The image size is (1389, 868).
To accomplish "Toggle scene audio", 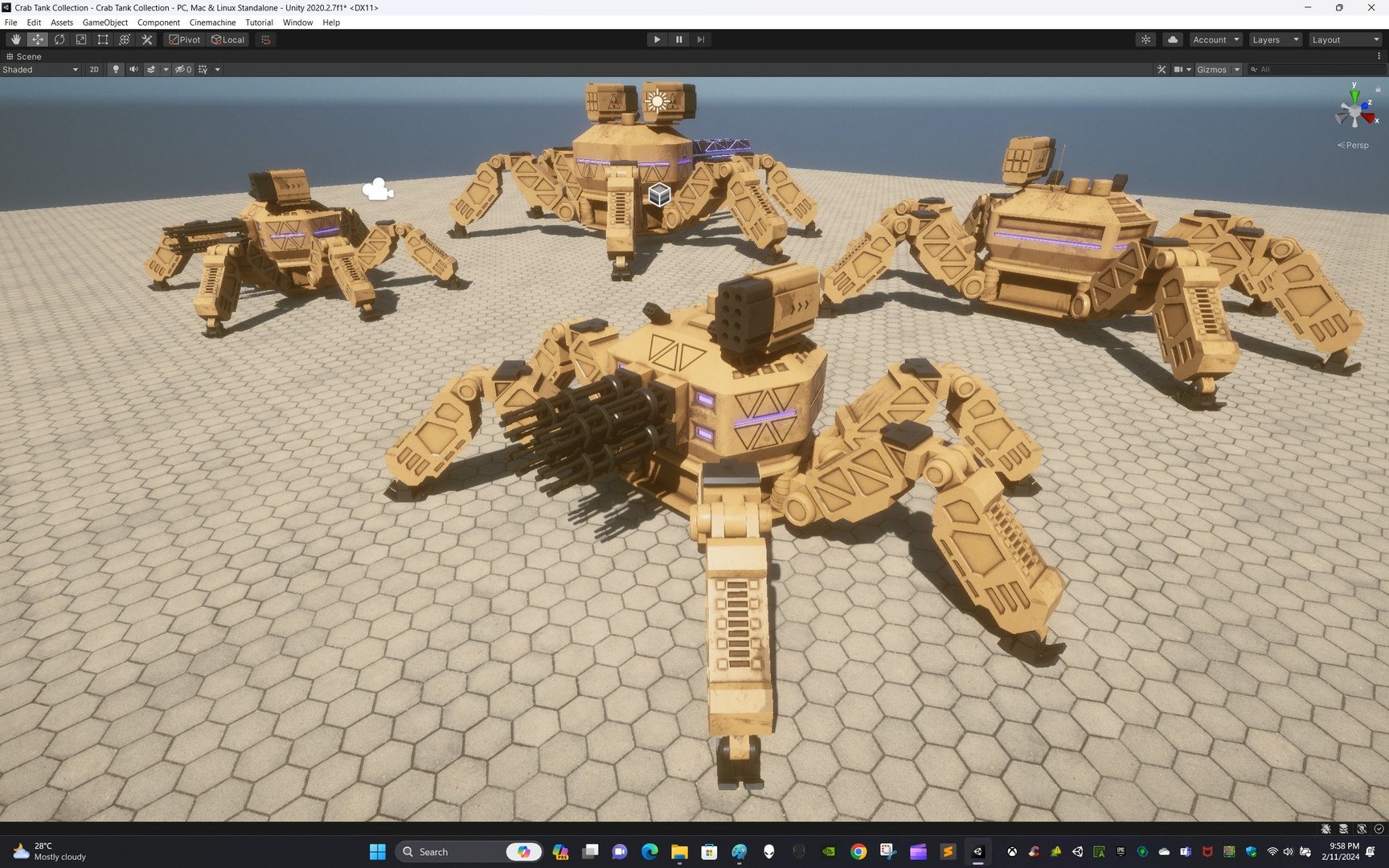I will (x=133, y=70).
